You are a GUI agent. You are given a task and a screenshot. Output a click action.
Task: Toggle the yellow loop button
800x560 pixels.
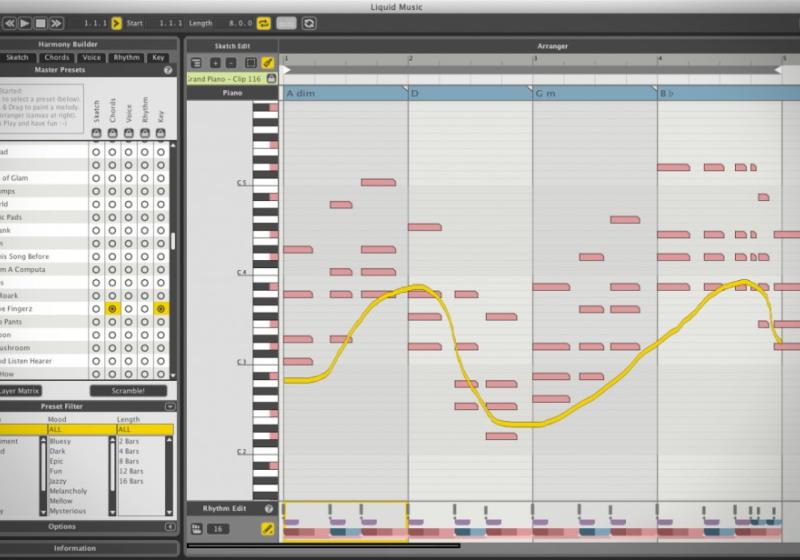click(264, 22)
